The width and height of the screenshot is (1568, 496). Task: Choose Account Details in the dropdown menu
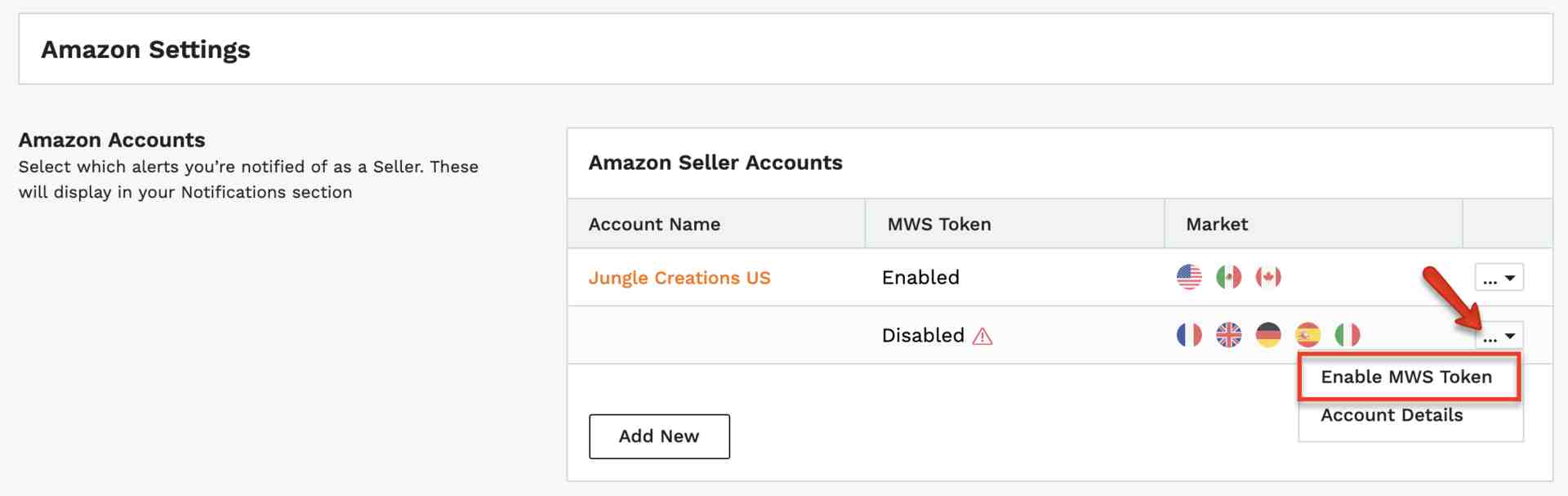point(1392,415)
